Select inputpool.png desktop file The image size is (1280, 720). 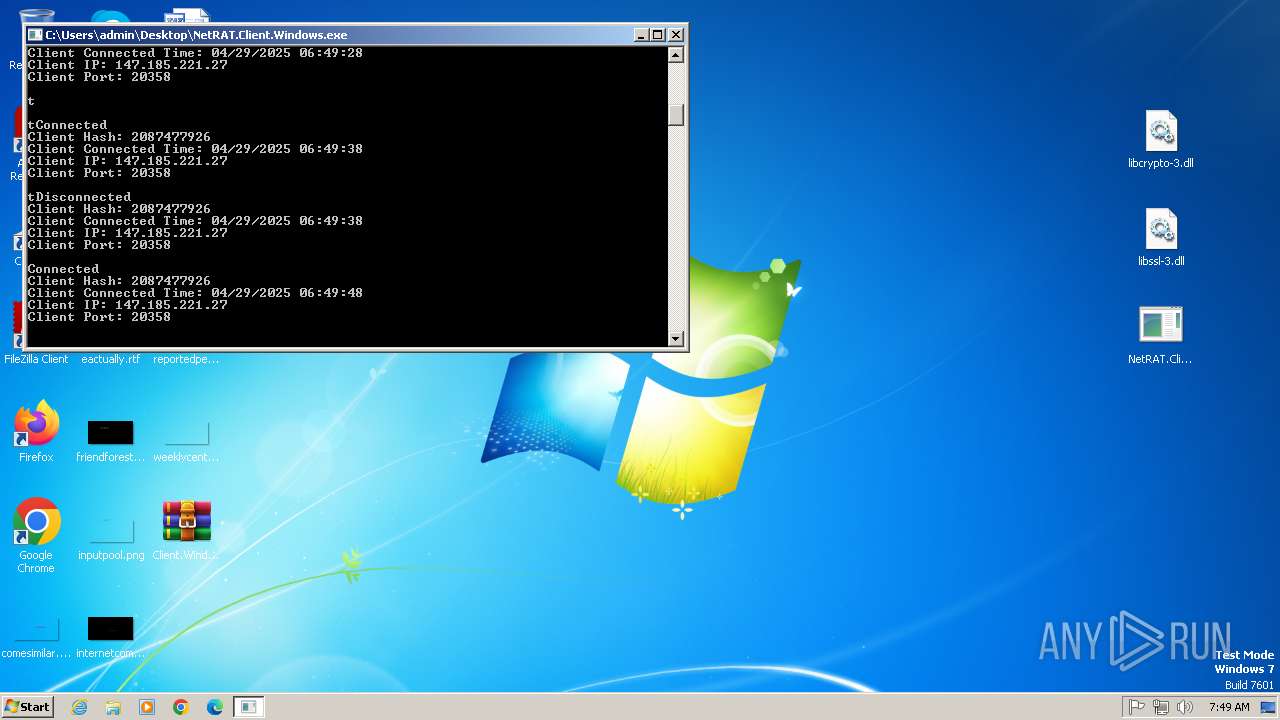point(111,539)
